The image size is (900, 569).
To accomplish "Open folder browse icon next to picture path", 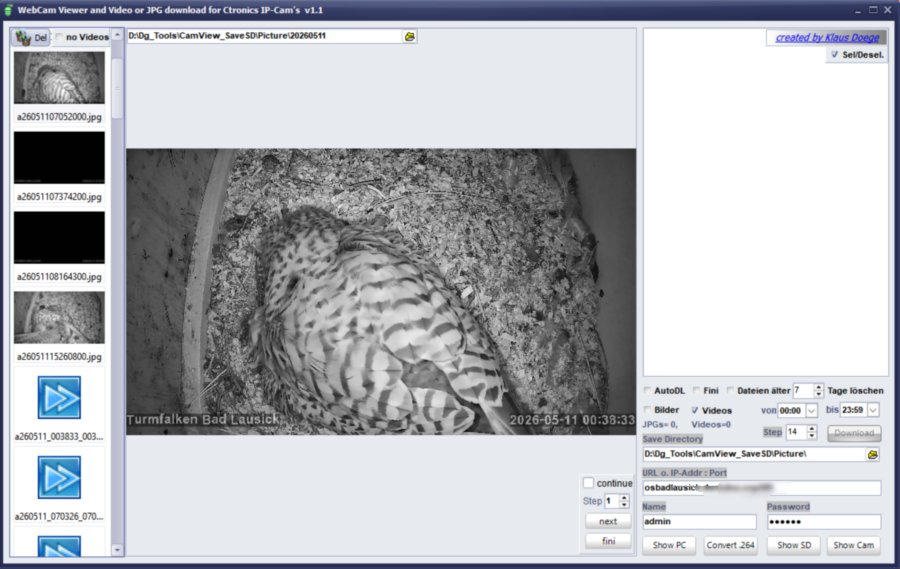I will (409, 36).
